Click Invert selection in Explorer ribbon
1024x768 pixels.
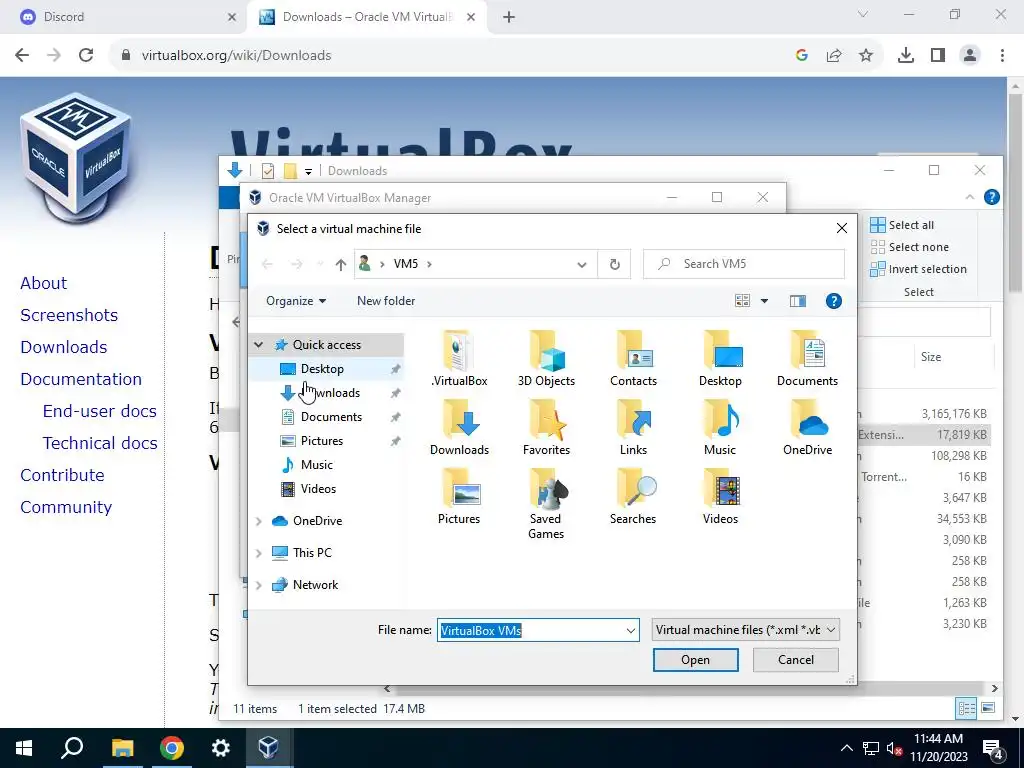(x=918, y=269)
